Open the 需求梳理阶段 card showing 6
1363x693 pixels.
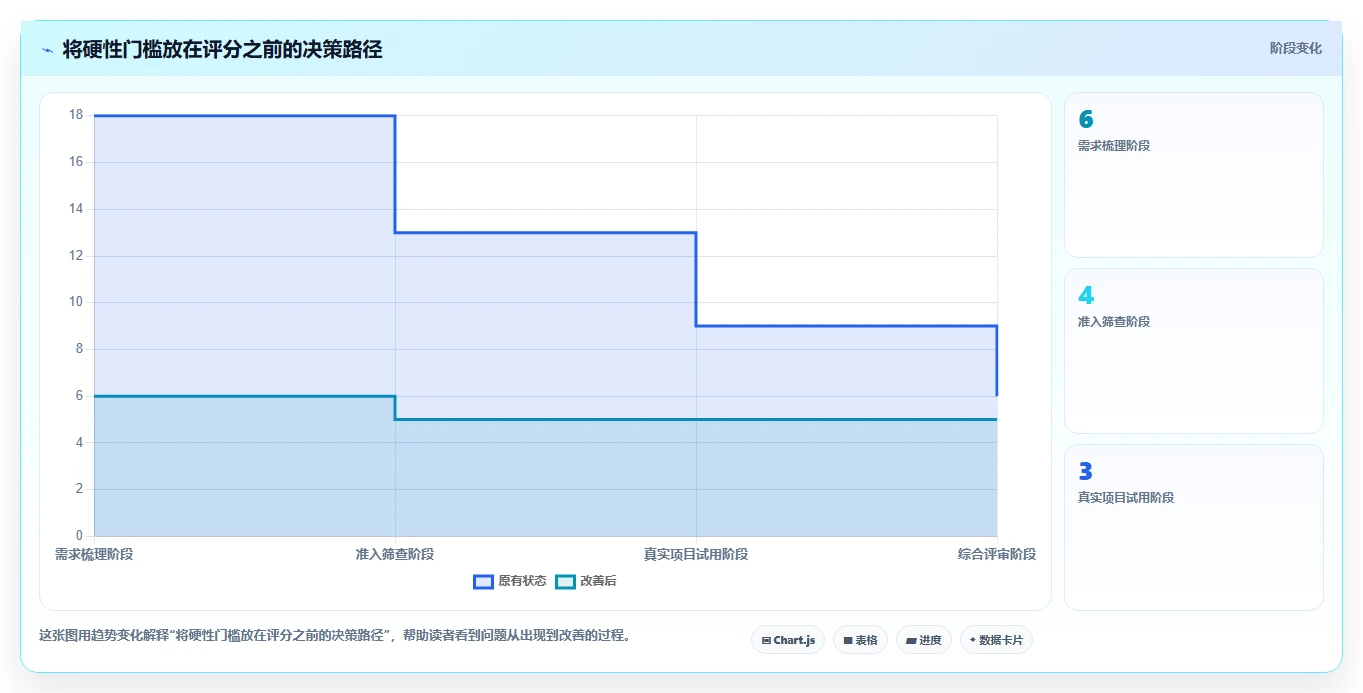coord(1194,175)
